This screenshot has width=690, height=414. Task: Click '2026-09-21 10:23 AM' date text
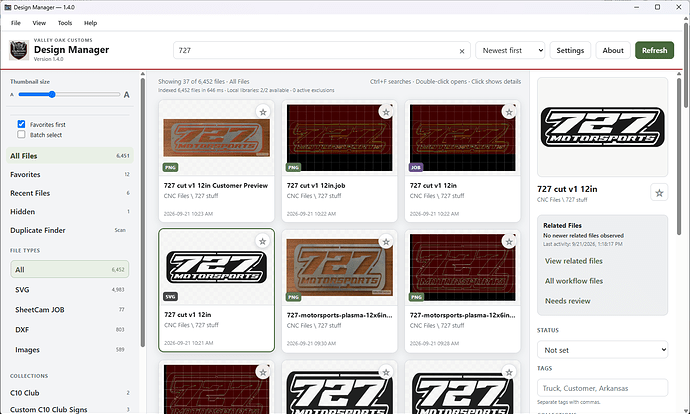(x=188, y=214)
